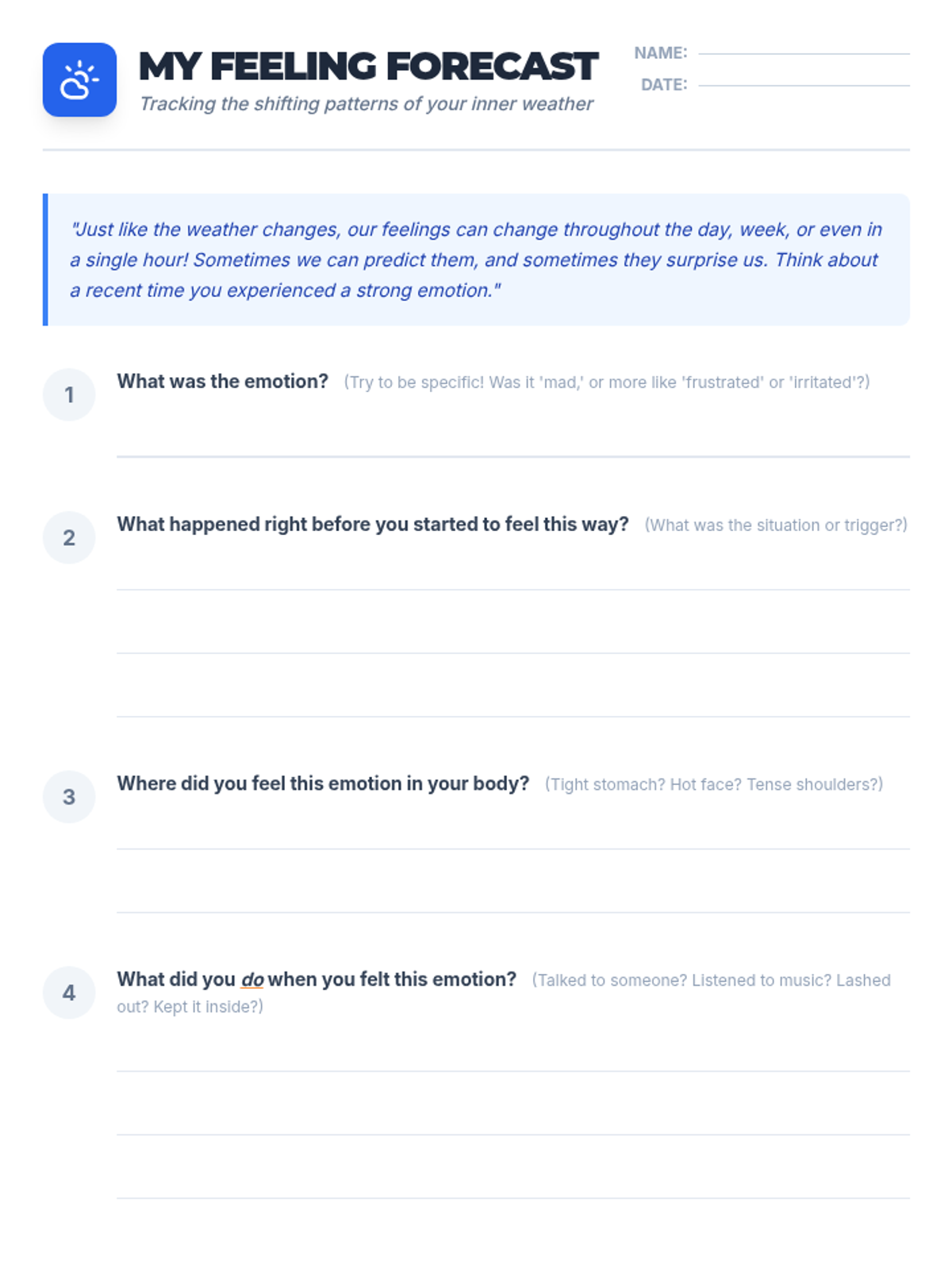The height and width of the screenshot is (1270, 952).
Task: Select the number 2 circle badge
Action: [69, 537]
